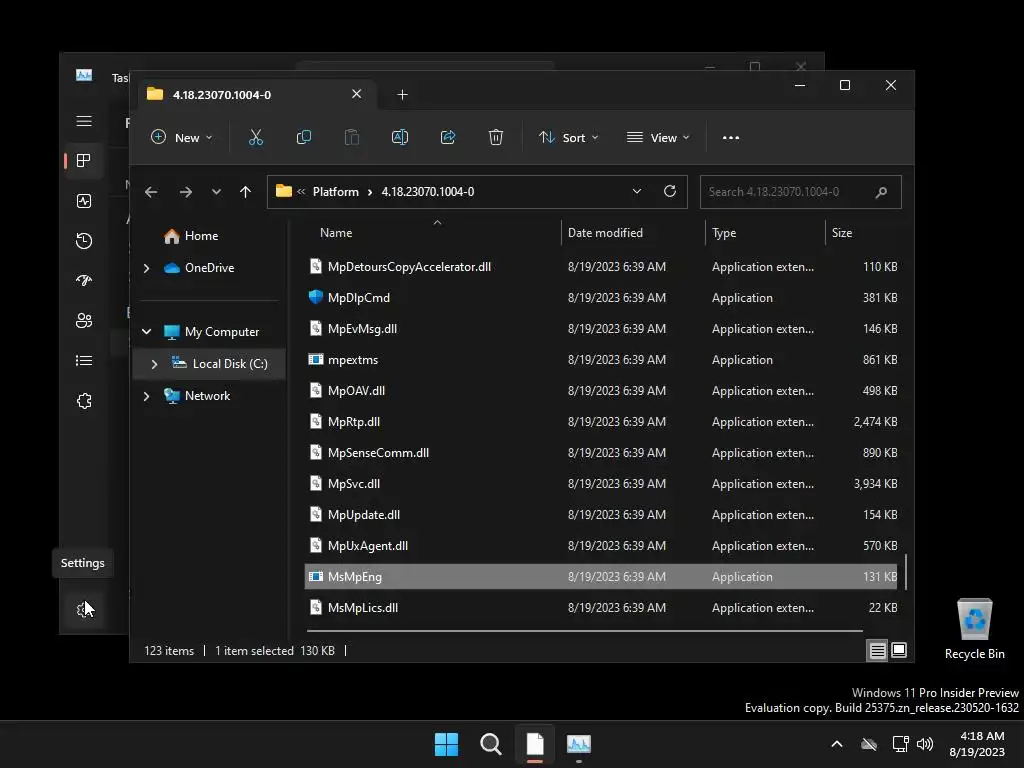This screenshot has width=1024, height=768.
Task: Open the New item dropdown
Action: [x=181, y=138]
